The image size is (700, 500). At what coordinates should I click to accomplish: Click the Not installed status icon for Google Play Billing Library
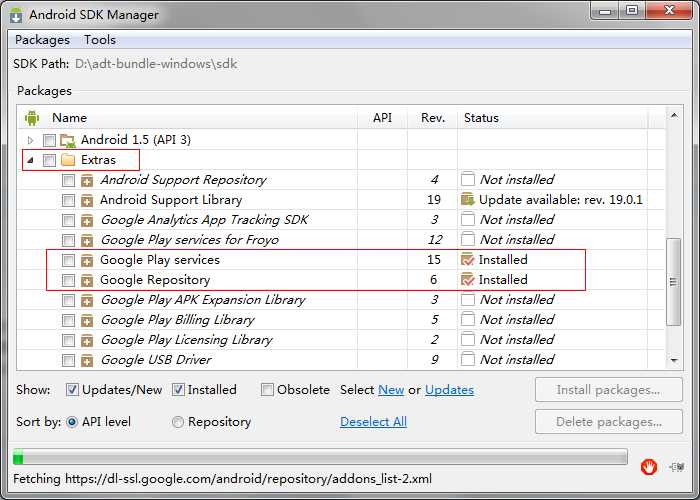467,320
